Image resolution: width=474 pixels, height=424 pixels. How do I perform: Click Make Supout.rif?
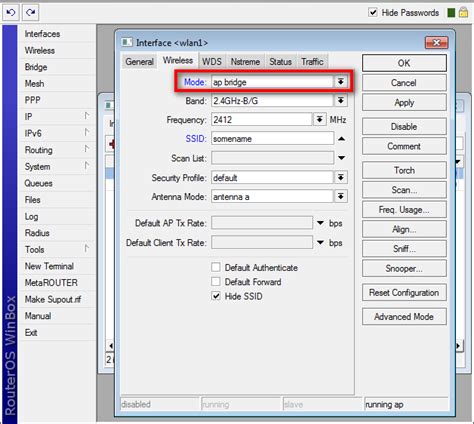point(53,299)
